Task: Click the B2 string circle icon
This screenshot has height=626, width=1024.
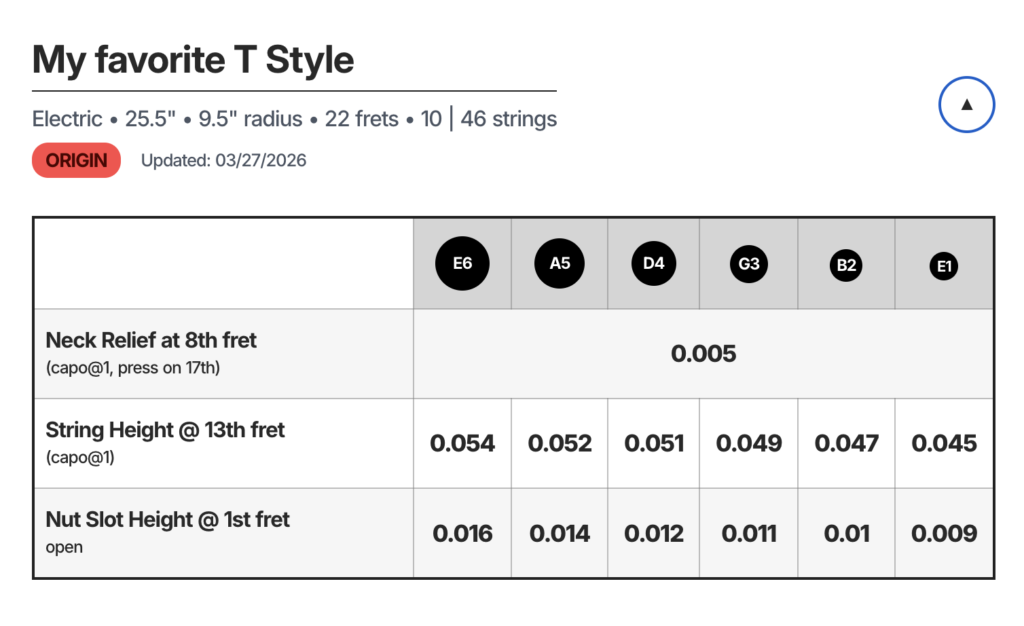Action: [846, 265]
